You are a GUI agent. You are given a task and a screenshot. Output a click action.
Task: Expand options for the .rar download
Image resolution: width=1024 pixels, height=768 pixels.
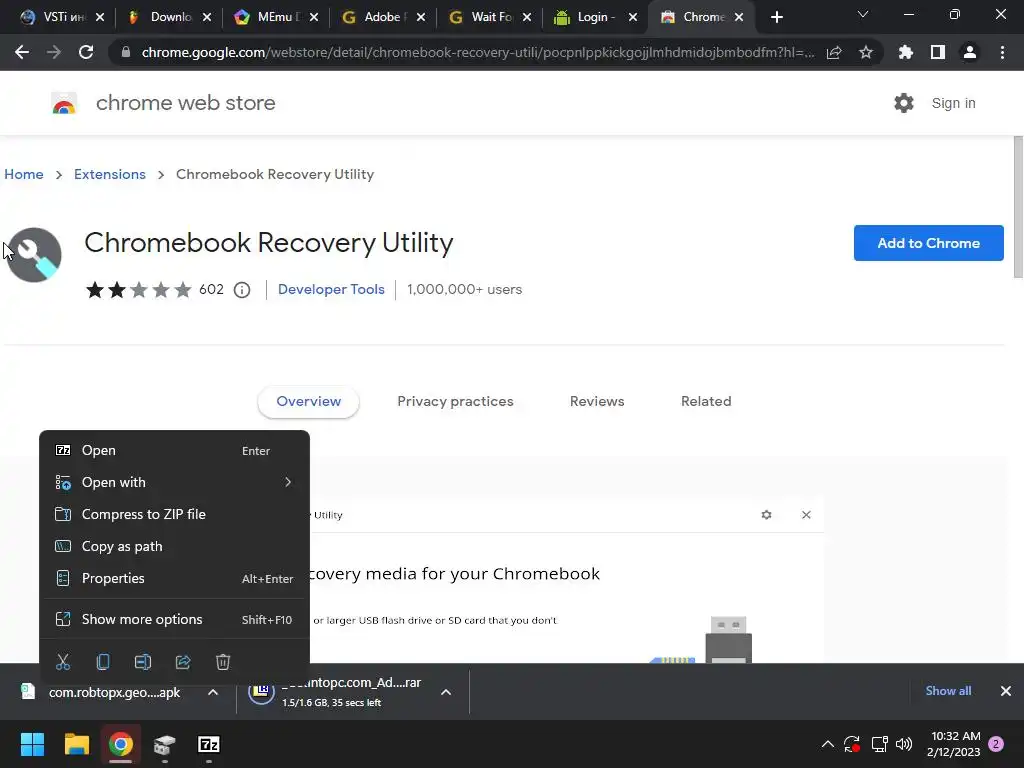coord(446,692)
